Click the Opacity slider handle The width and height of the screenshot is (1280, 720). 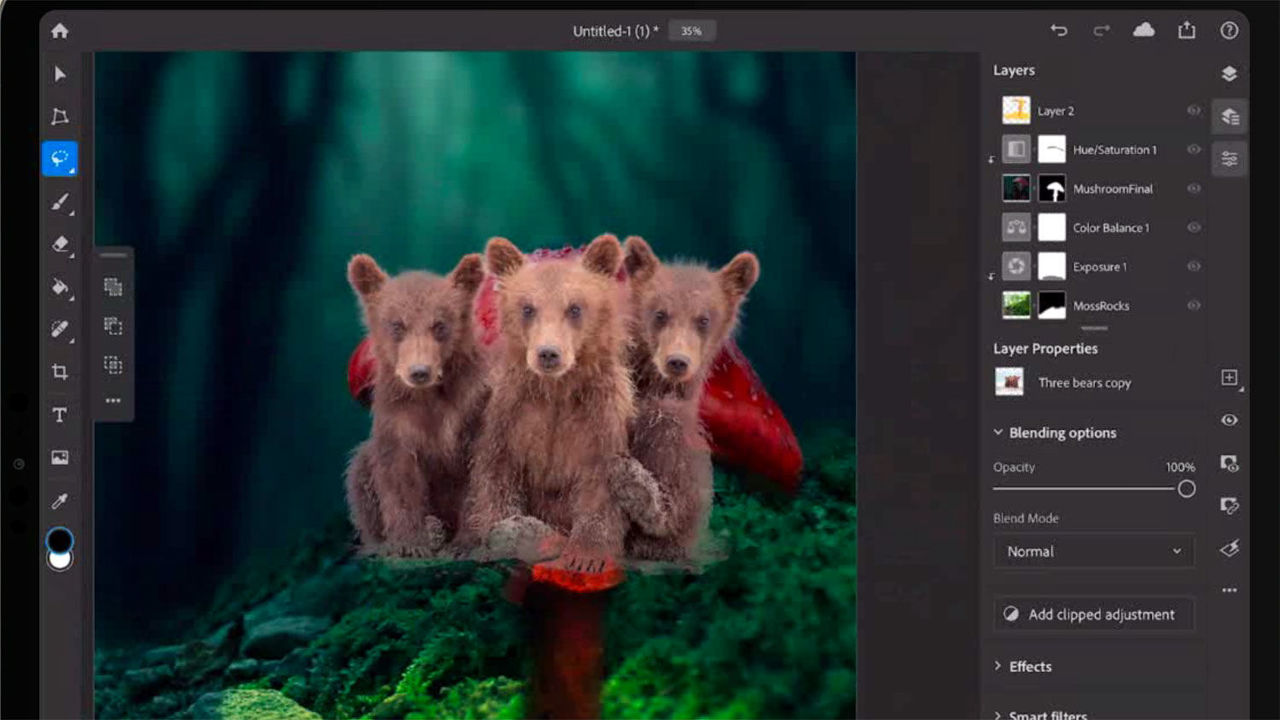(x=1186, y=489)
